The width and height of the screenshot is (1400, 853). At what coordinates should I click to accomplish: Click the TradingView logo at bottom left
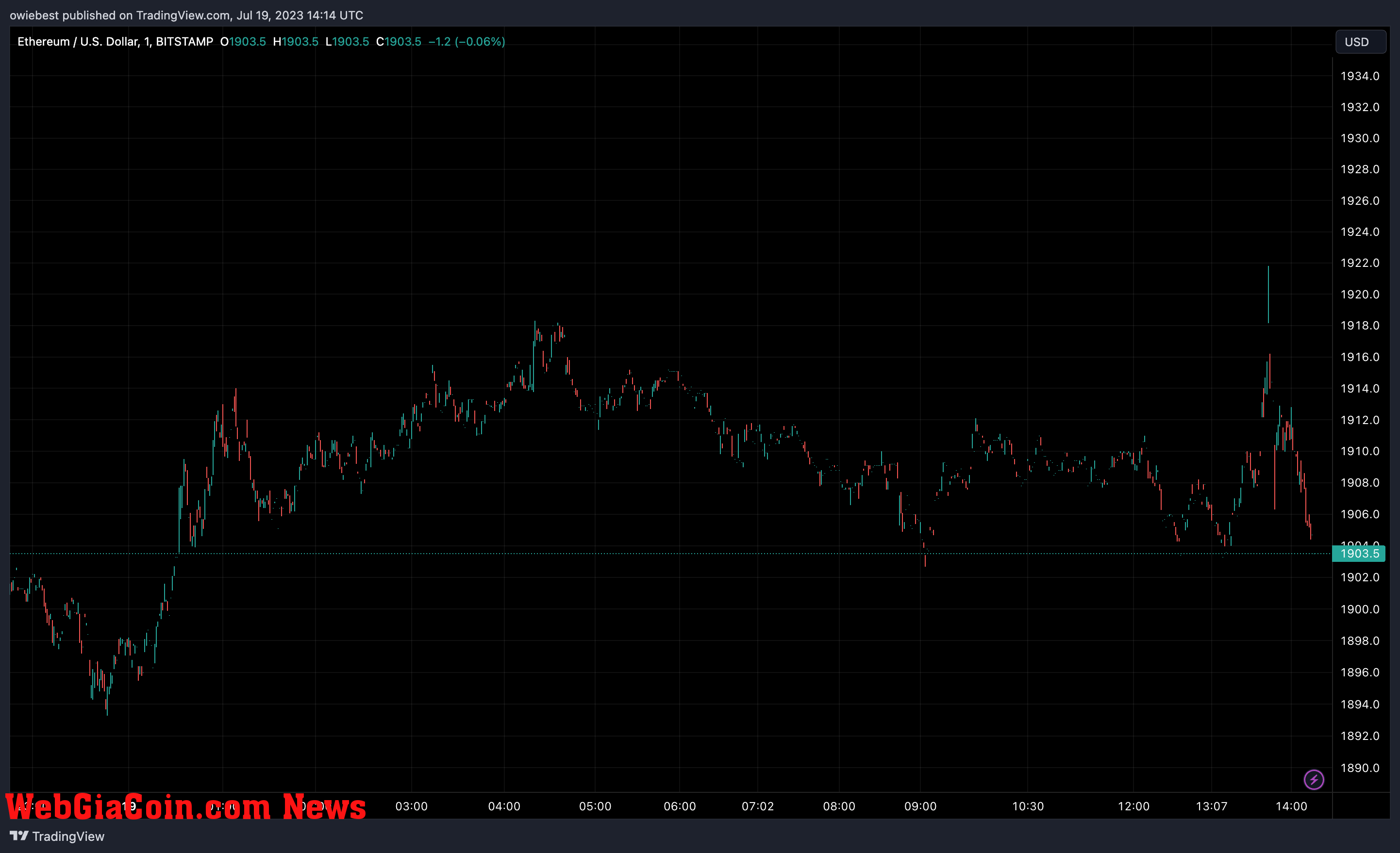19,836
